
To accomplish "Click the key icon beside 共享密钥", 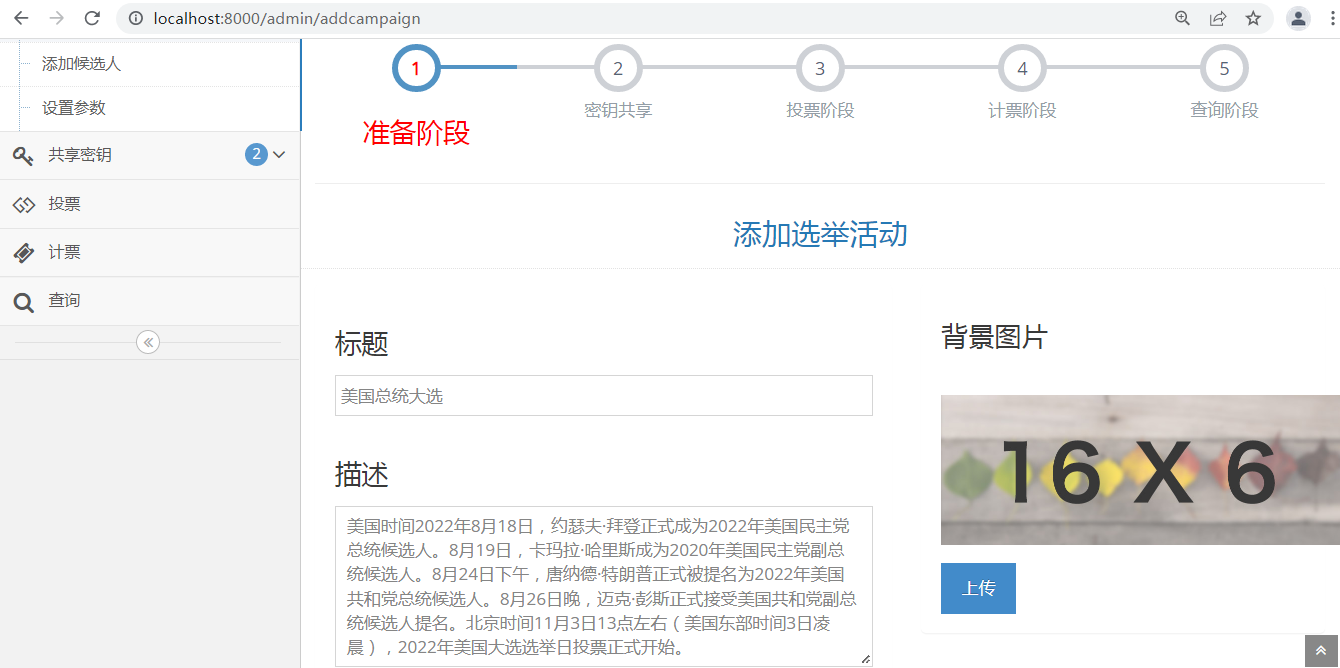I will click(x=23, y=155).
